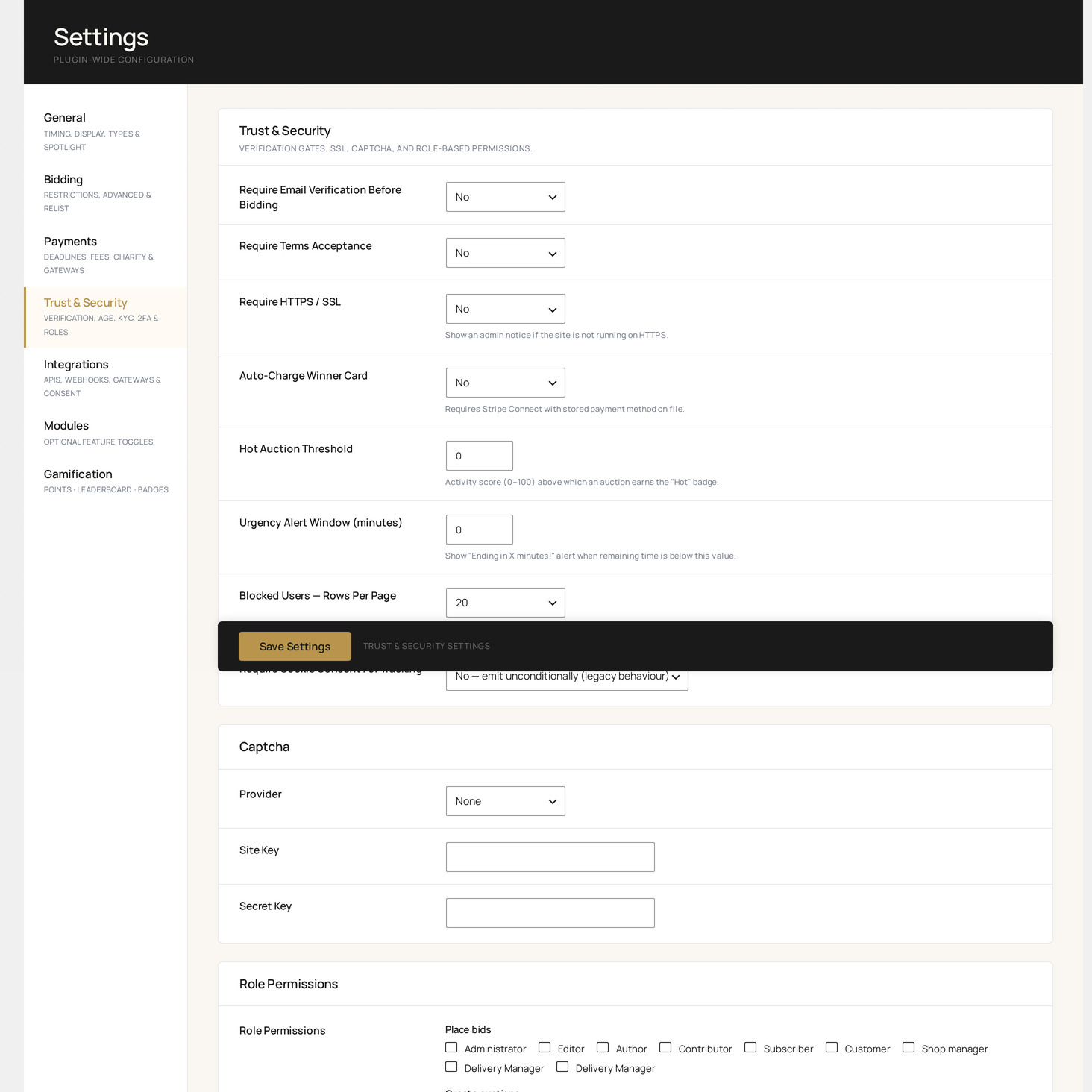Open the Gamification tab
This screenshot has width=1092, height=1092.
105,482
